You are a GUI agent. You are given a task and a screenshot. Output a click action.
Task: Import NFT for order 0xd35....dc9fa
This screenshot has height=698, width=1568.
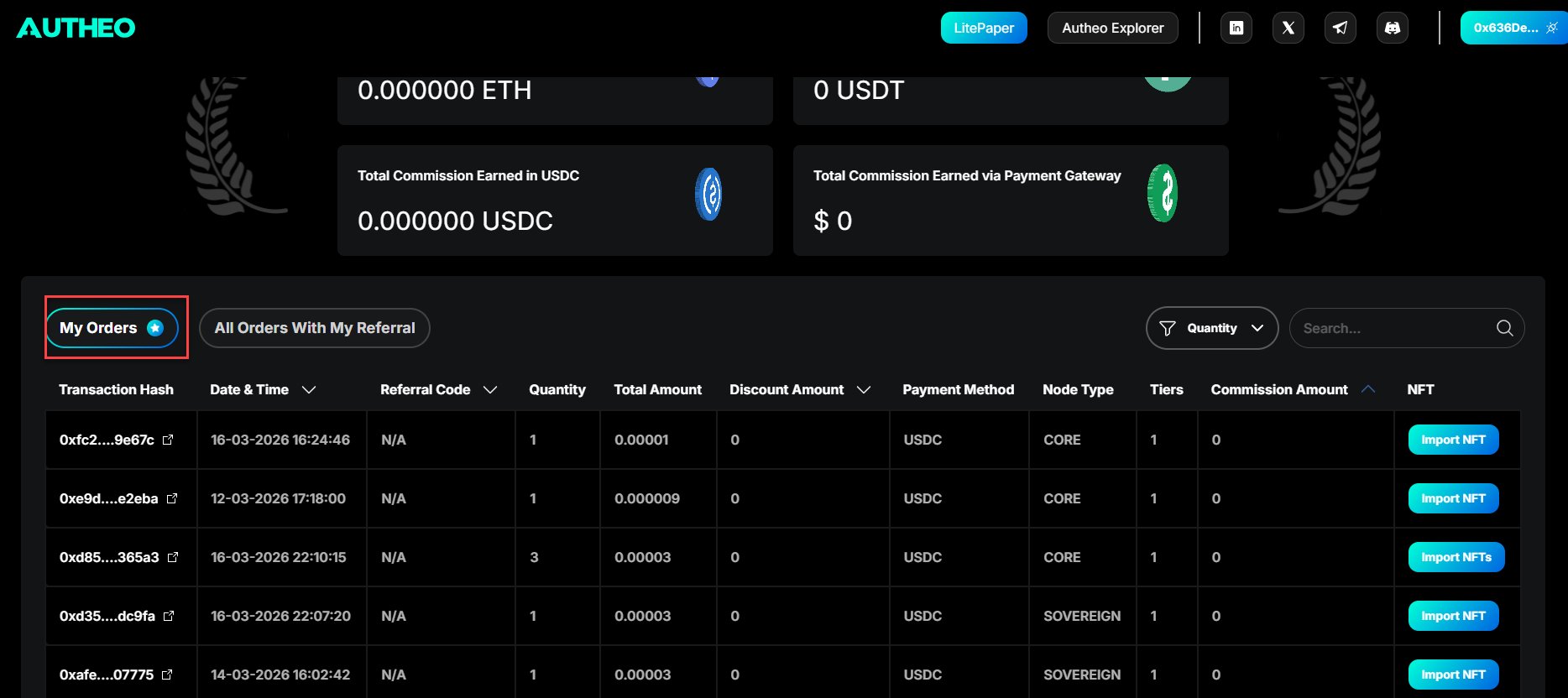(x=1453, y=616)
